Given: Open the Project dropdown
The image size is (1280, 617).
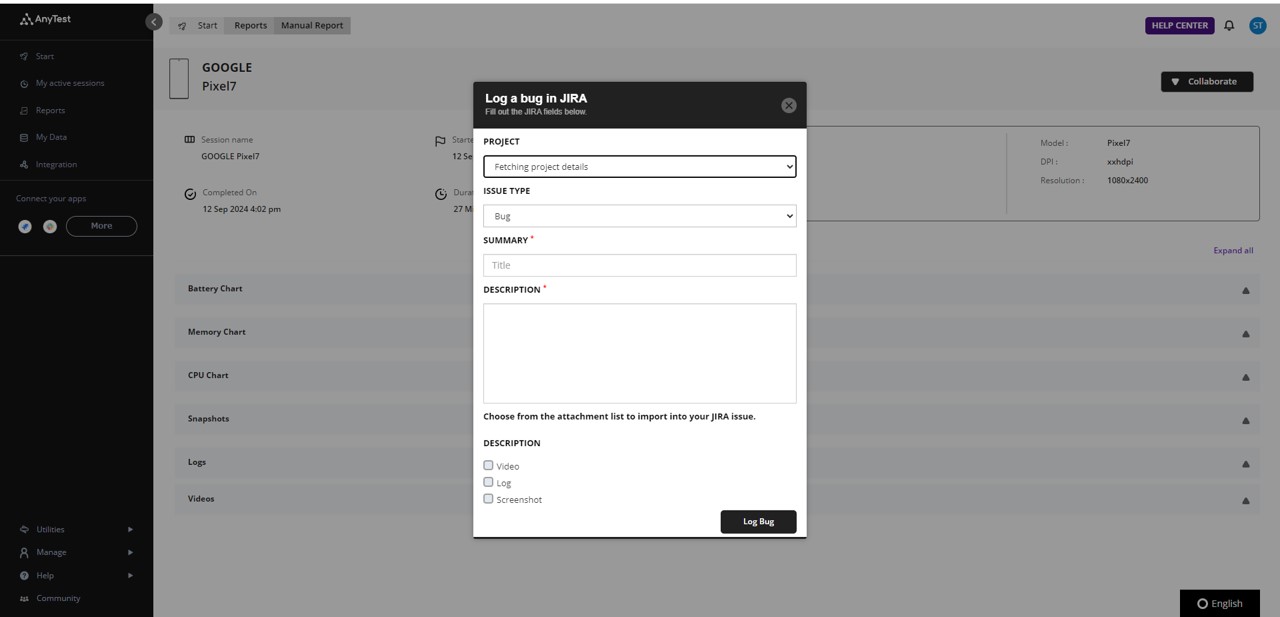Looking at the screenshot, I should (640, 166).
